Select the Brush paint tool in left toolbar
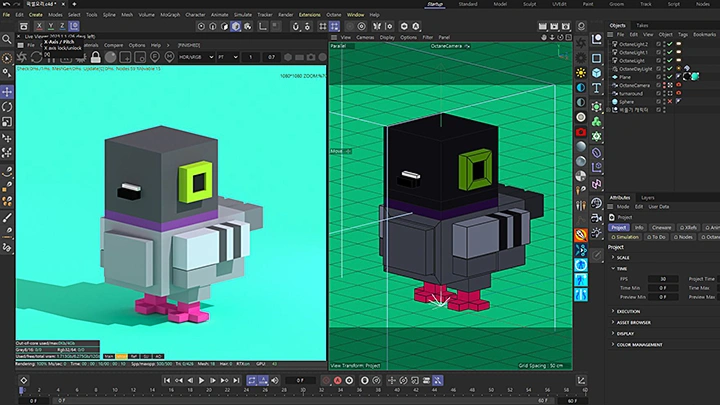720x405 pixels. [7, 218]
